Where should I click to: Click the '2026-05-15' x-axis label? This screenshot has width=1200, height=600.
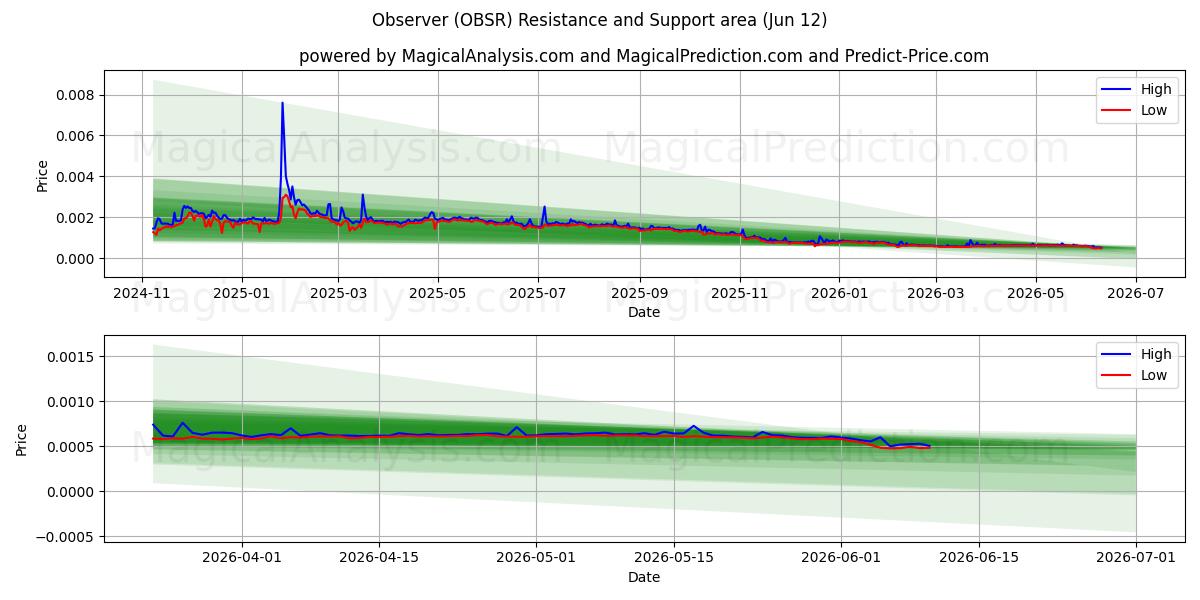pos(674,558)
